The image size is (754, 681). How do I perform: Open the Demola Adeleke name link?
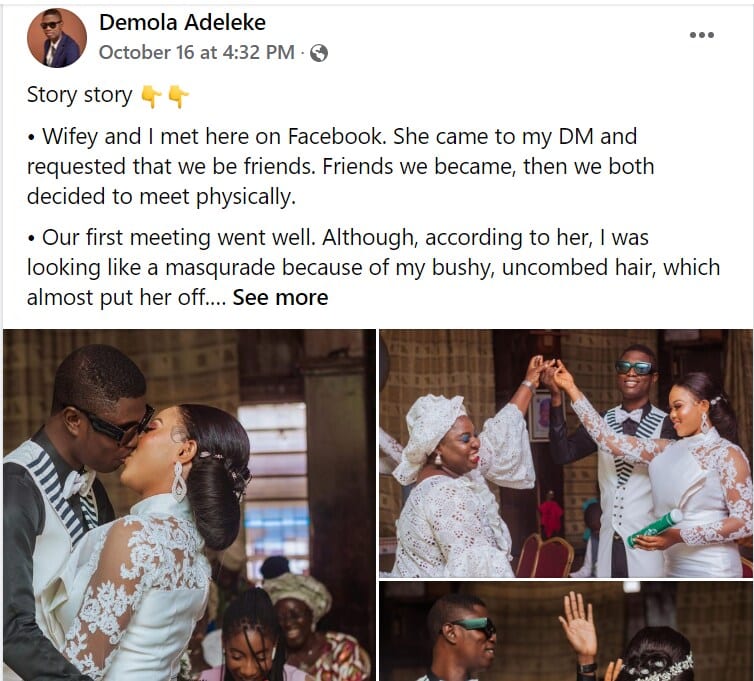pyautogui.click(x=182, y=22)
